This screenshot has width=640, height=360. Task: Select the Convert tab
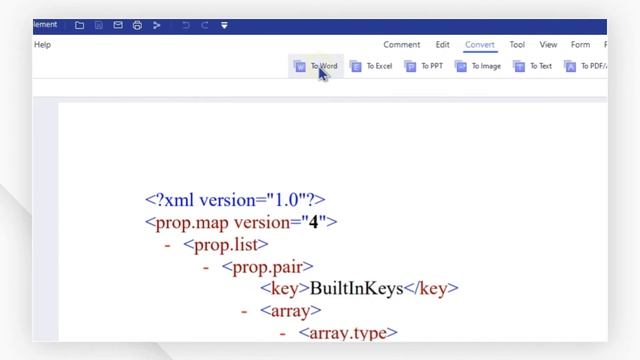click(480, 45)
